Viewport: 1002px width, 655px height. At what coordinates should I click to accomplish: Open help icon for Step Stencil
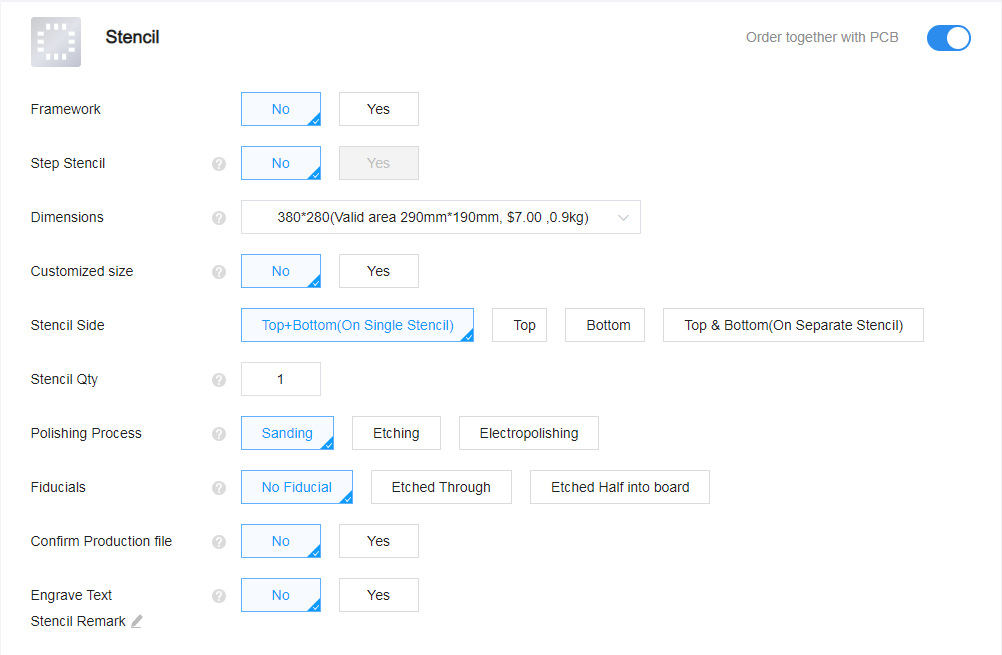(219, 164)
